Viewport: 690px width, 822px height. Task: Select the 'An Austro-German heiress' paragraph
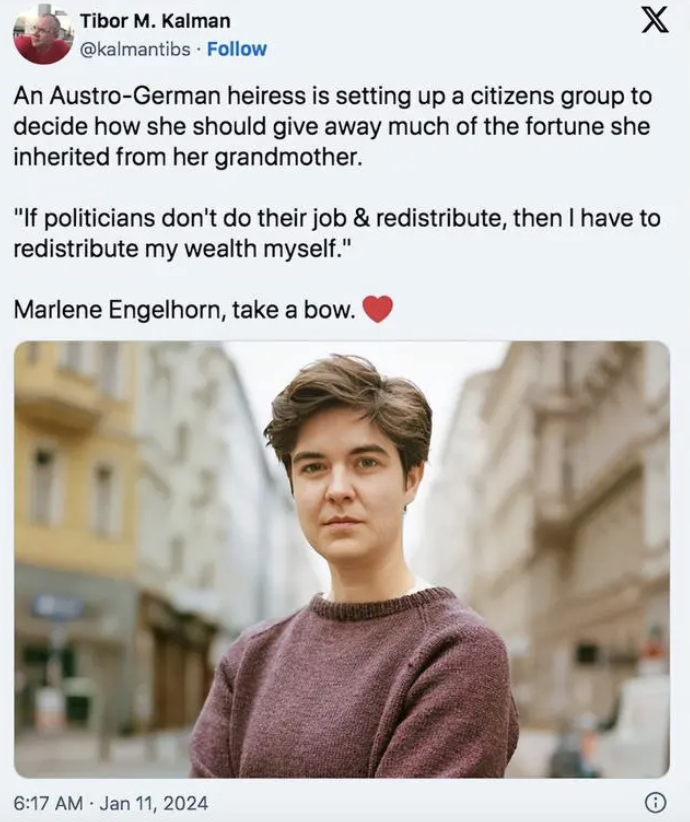point(332,126)
